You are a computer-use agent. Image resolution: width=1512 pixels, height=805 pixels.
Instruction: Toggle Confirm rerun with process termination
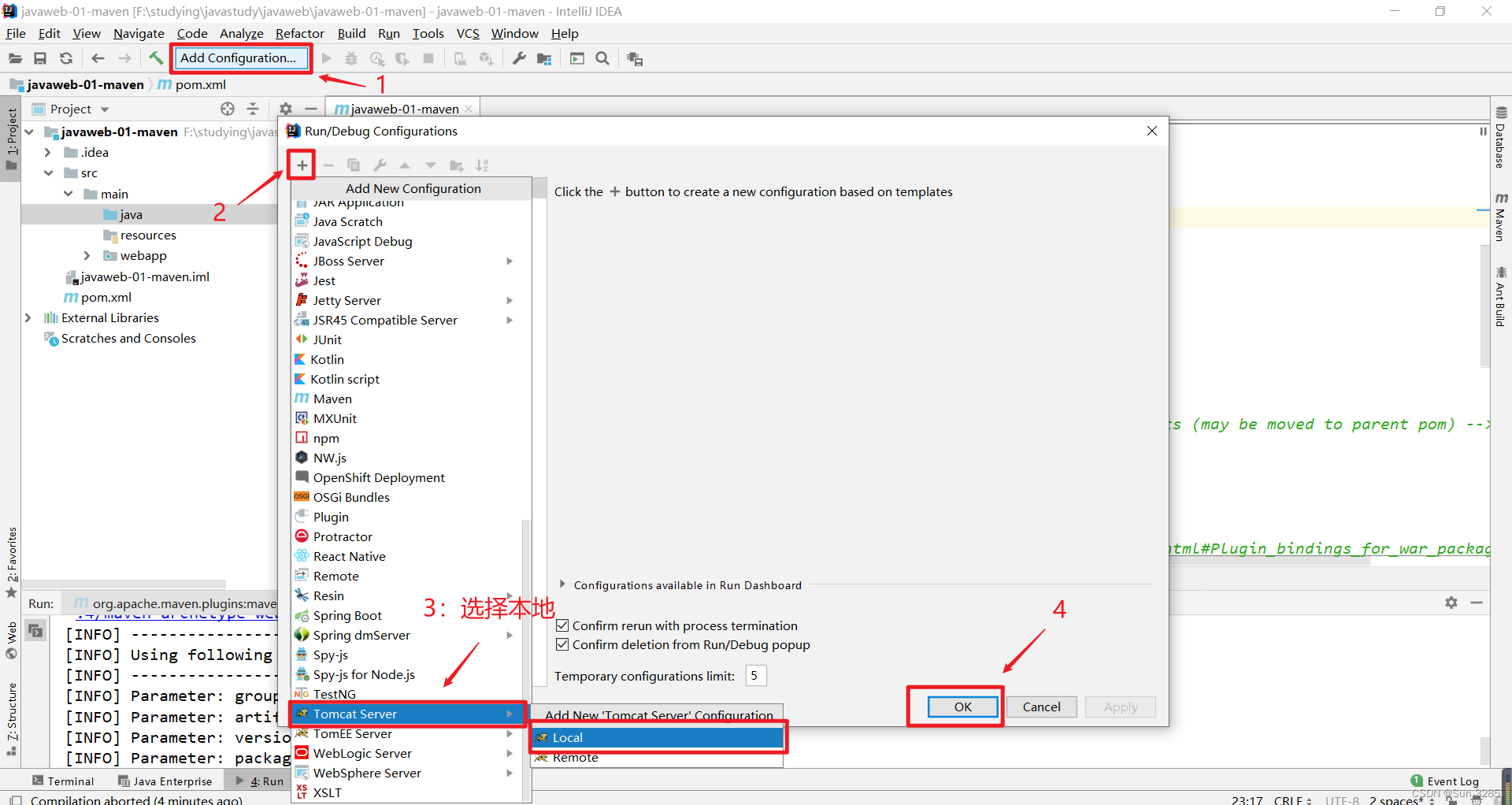pos(562,625)
